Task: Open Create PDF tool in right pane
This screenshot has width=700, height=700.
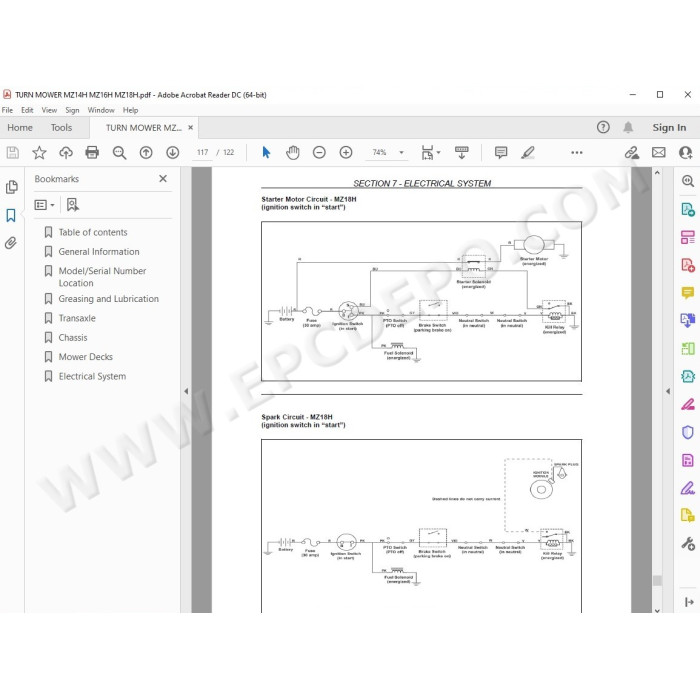Action: point(688,265)
